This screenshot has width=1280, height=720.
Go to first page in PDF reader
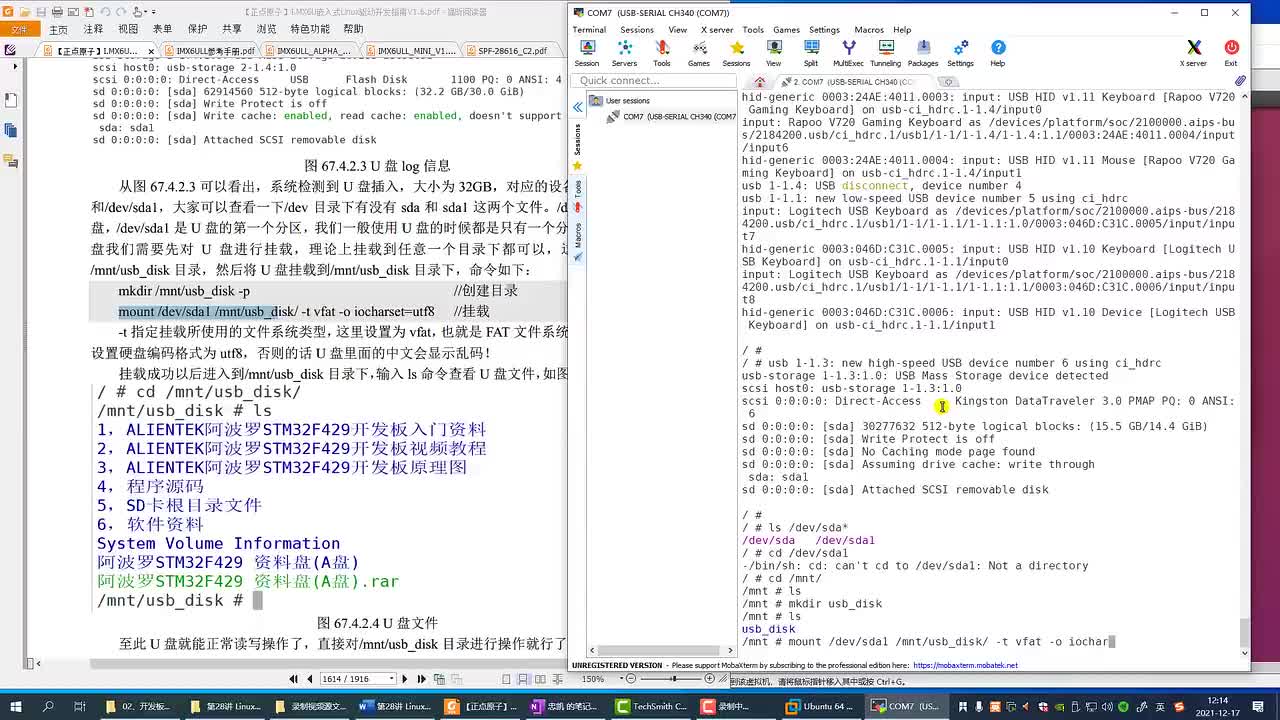293,679
